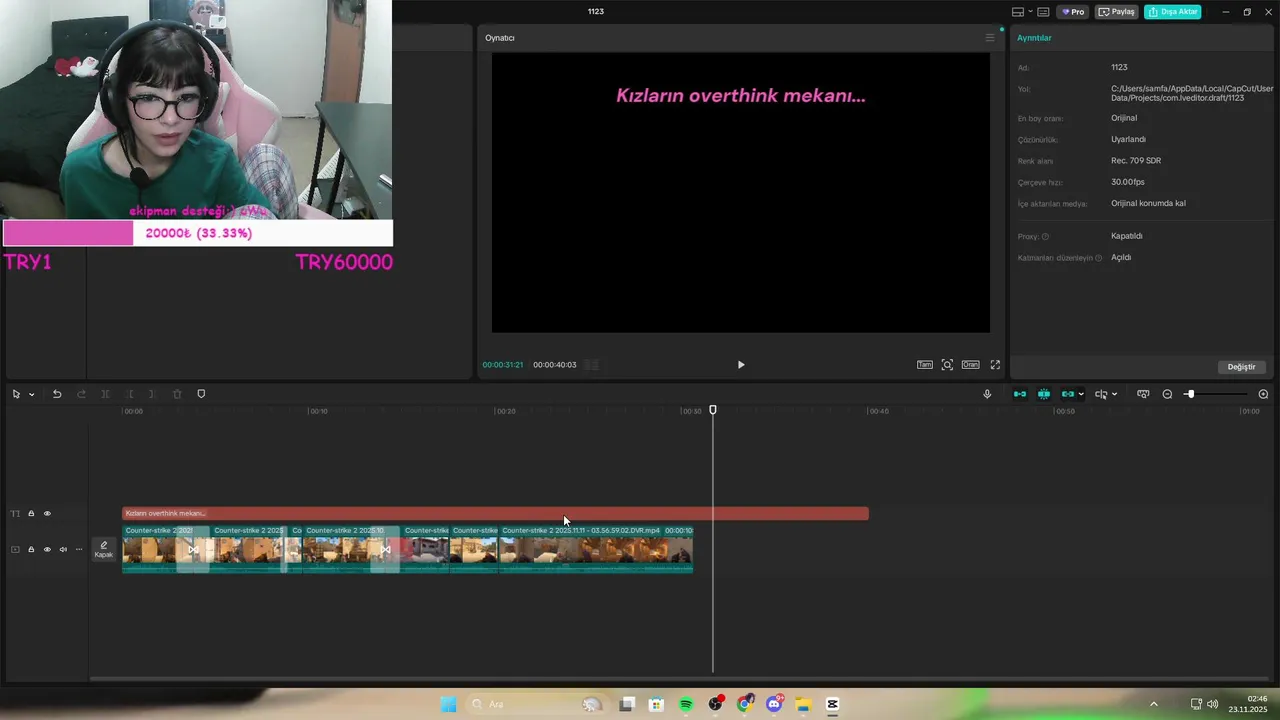Hide the main video track with eye icon
The height and width of the screenshot is (720, 1280).
[47, 549]
